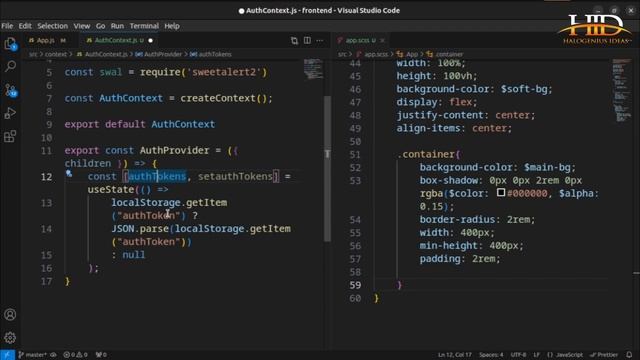Click the open changes icon in editor toolbar

click(294, 40)
